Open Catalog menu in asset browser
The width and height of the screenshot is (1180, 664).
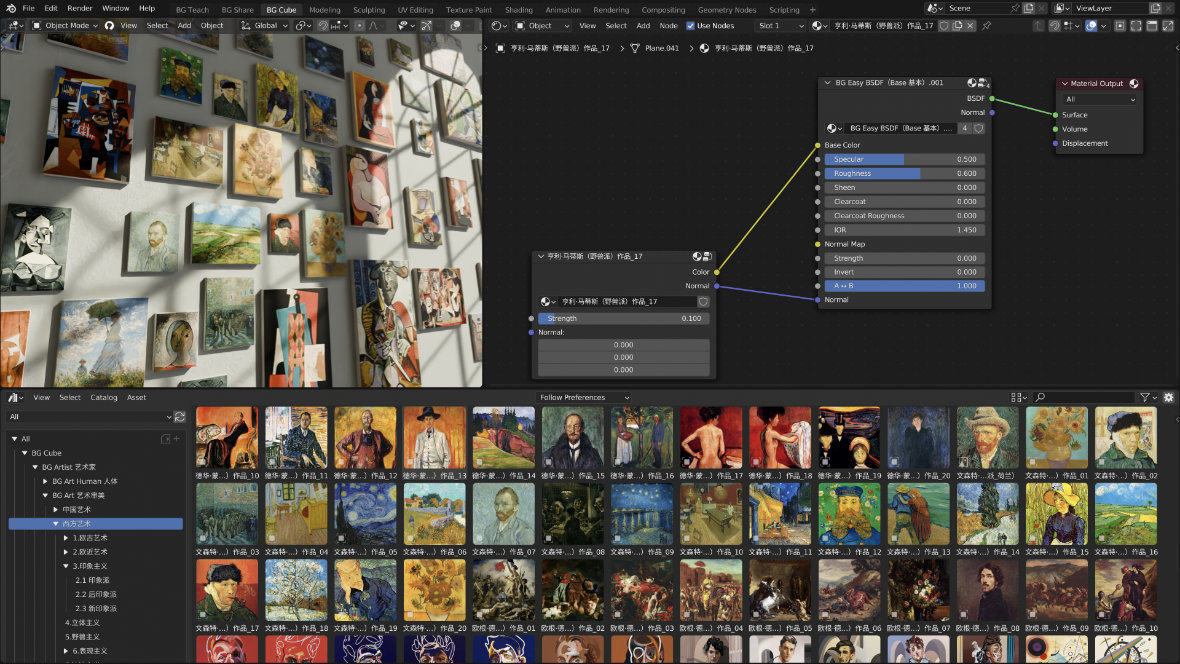click(x=104, y=397)
